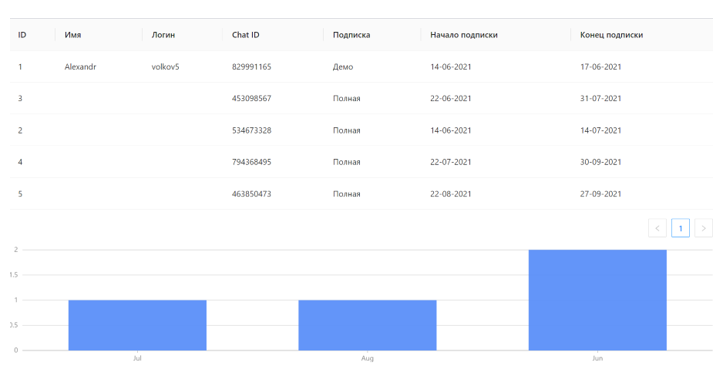This screenshot has height=381, width=723.
Task: Click the Начало подписки column header
Action: pos(464,35)
